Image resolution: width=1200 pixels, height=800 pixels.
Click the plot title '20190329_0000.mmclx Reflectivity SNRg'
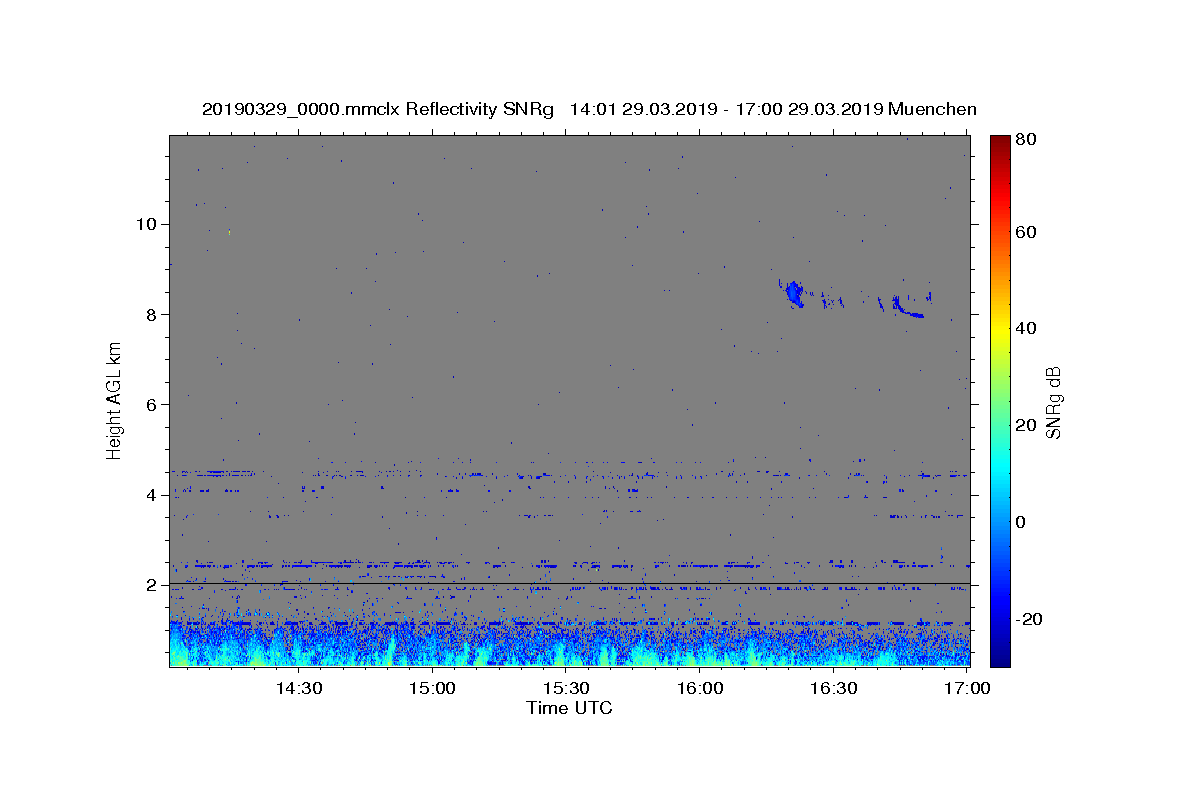(x=377, y=109)
